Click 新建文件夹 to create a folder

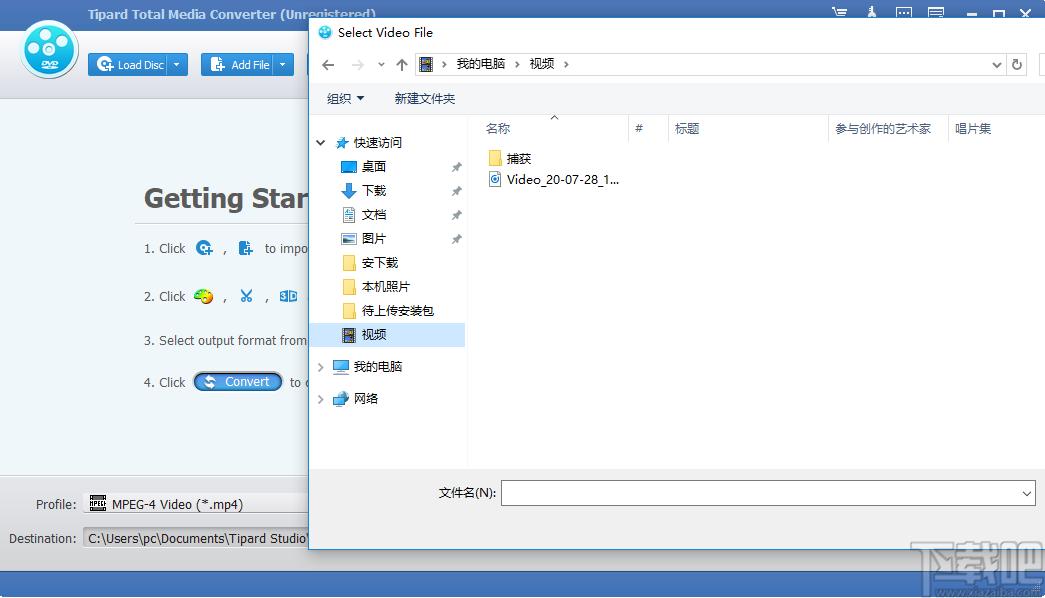pyautogui.click(x=425, y=99)
